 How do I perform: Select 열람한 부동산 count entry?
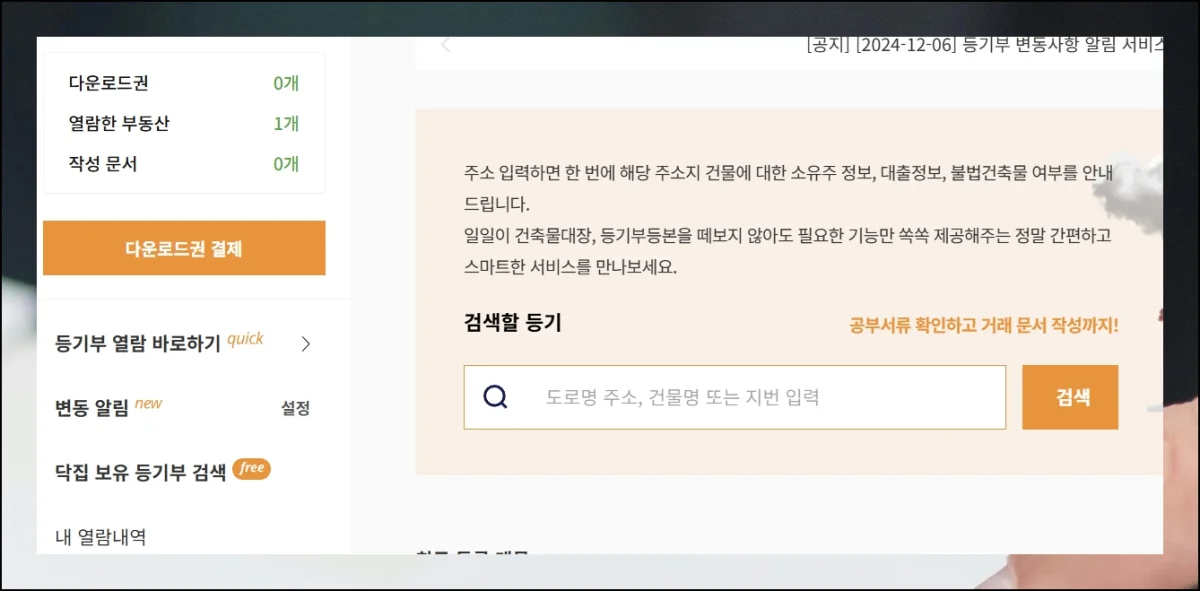coord(121,124)
